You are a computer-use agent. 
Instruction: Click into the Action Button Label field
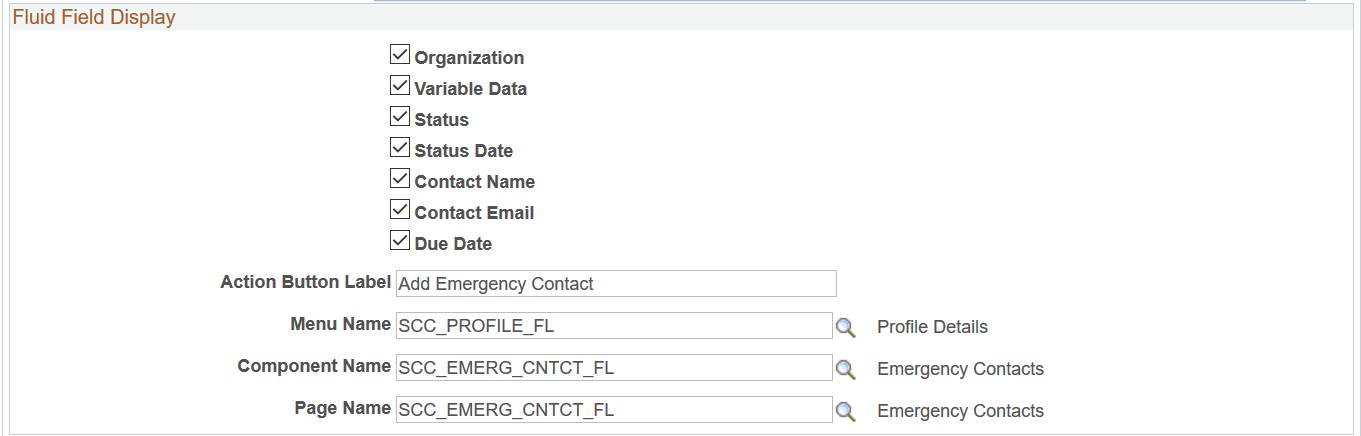(616, 284)
